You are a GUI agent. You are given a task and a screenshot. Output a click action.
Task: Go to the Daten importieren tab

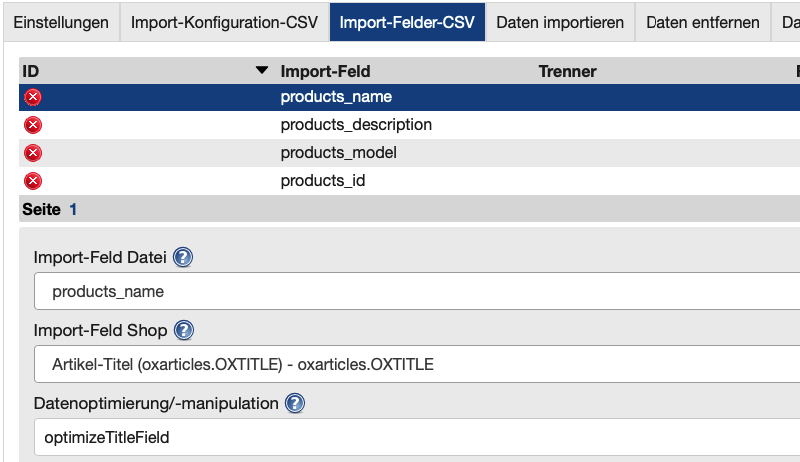(560, 22)
